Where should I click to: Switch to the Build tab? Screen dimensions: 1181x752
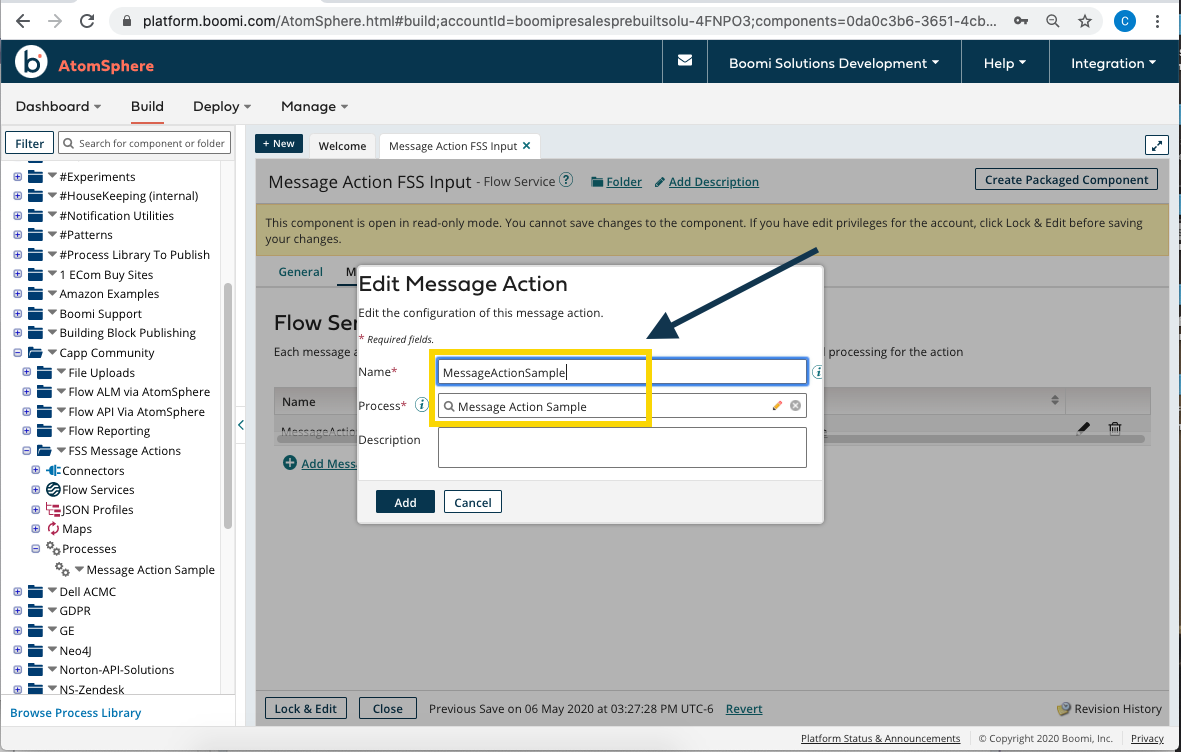coord(147,106)
